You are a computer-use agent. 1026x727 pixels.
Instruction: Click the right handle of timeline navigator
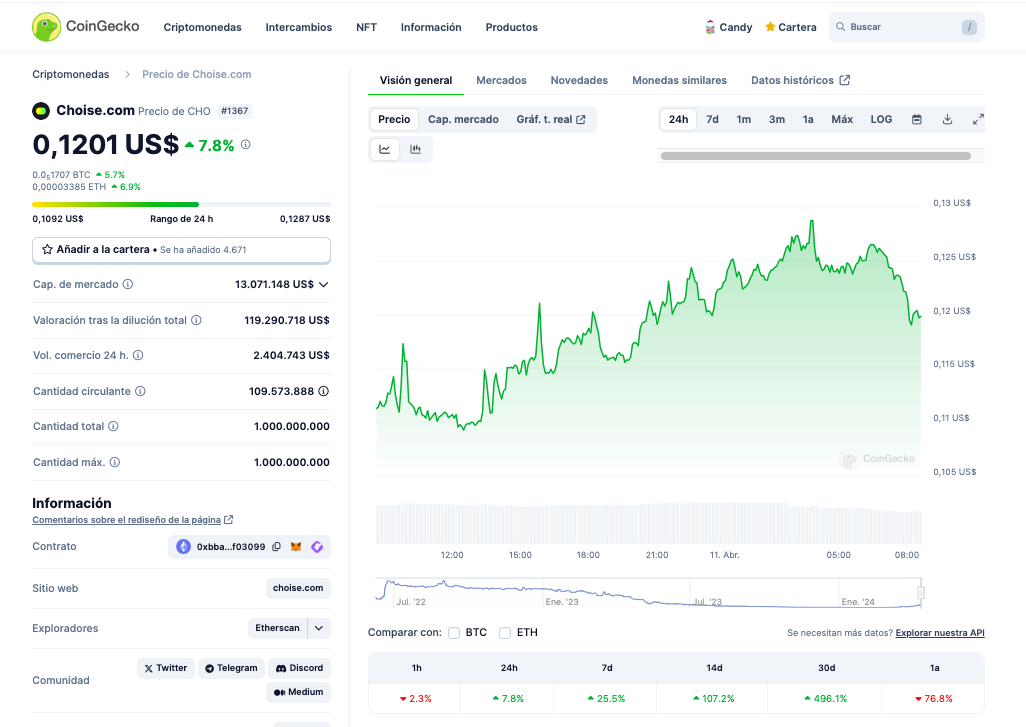[921, 593]
